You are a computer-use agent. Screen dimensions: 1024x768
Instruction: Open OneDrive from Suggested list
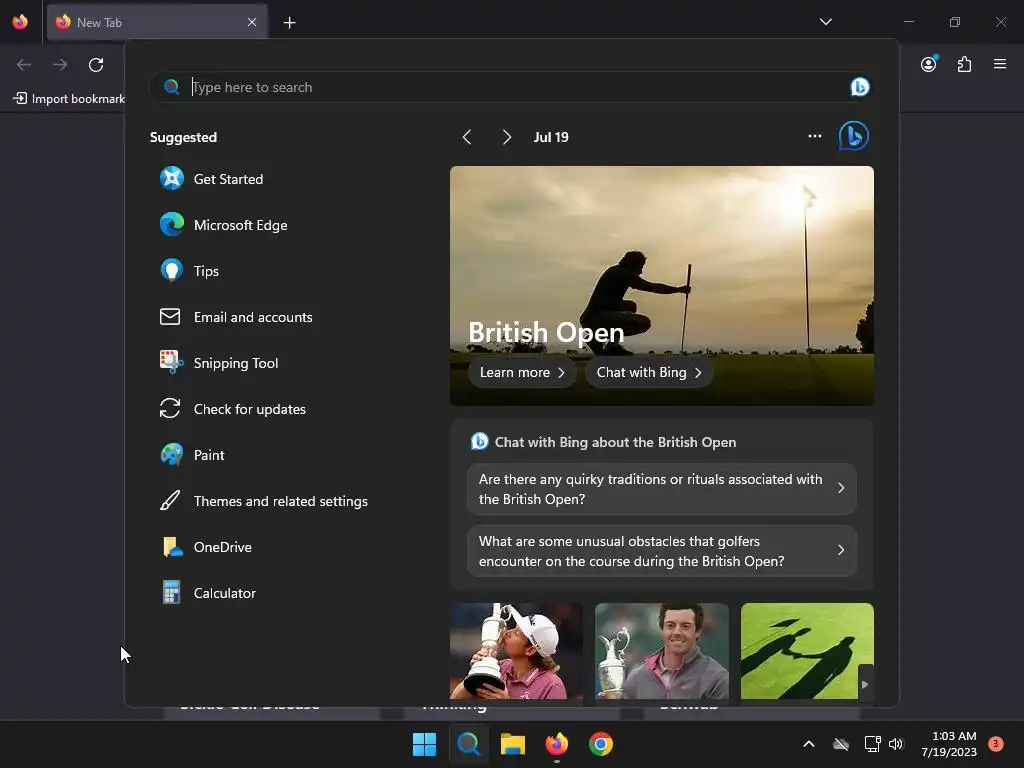tap(206, 547)
